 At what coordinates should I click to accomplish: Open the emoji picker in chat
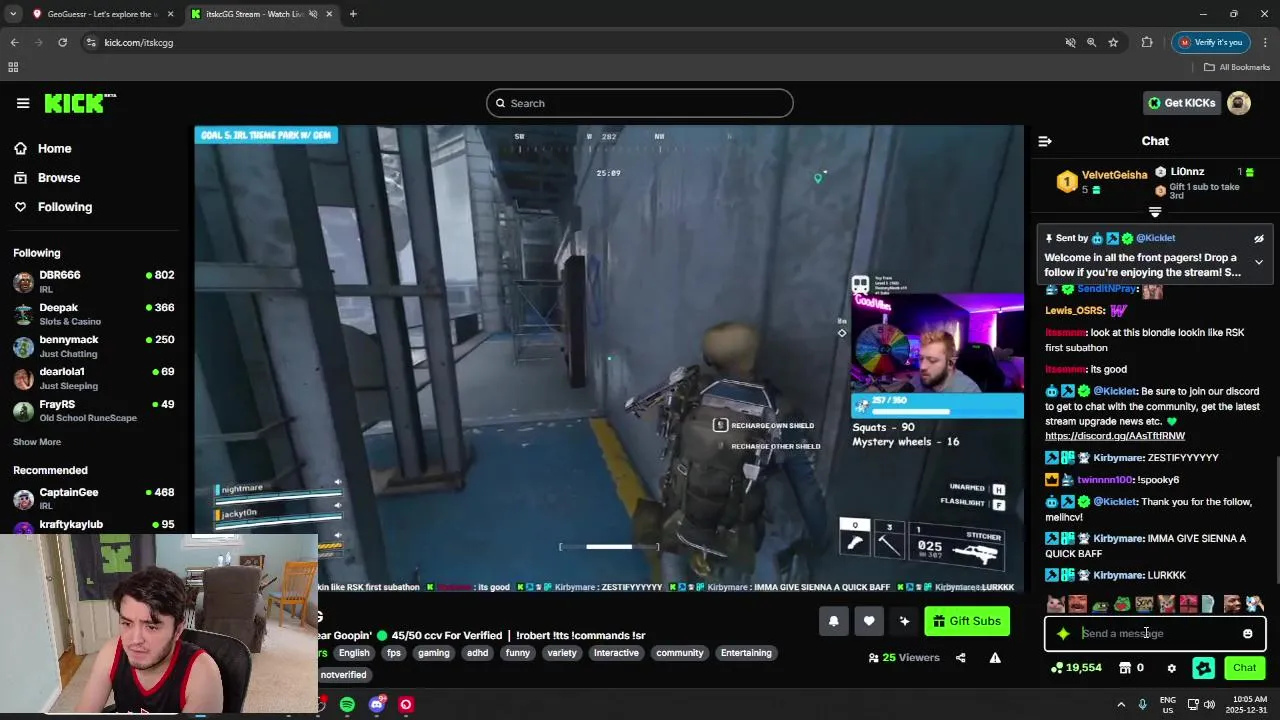tap(1248, 633)
